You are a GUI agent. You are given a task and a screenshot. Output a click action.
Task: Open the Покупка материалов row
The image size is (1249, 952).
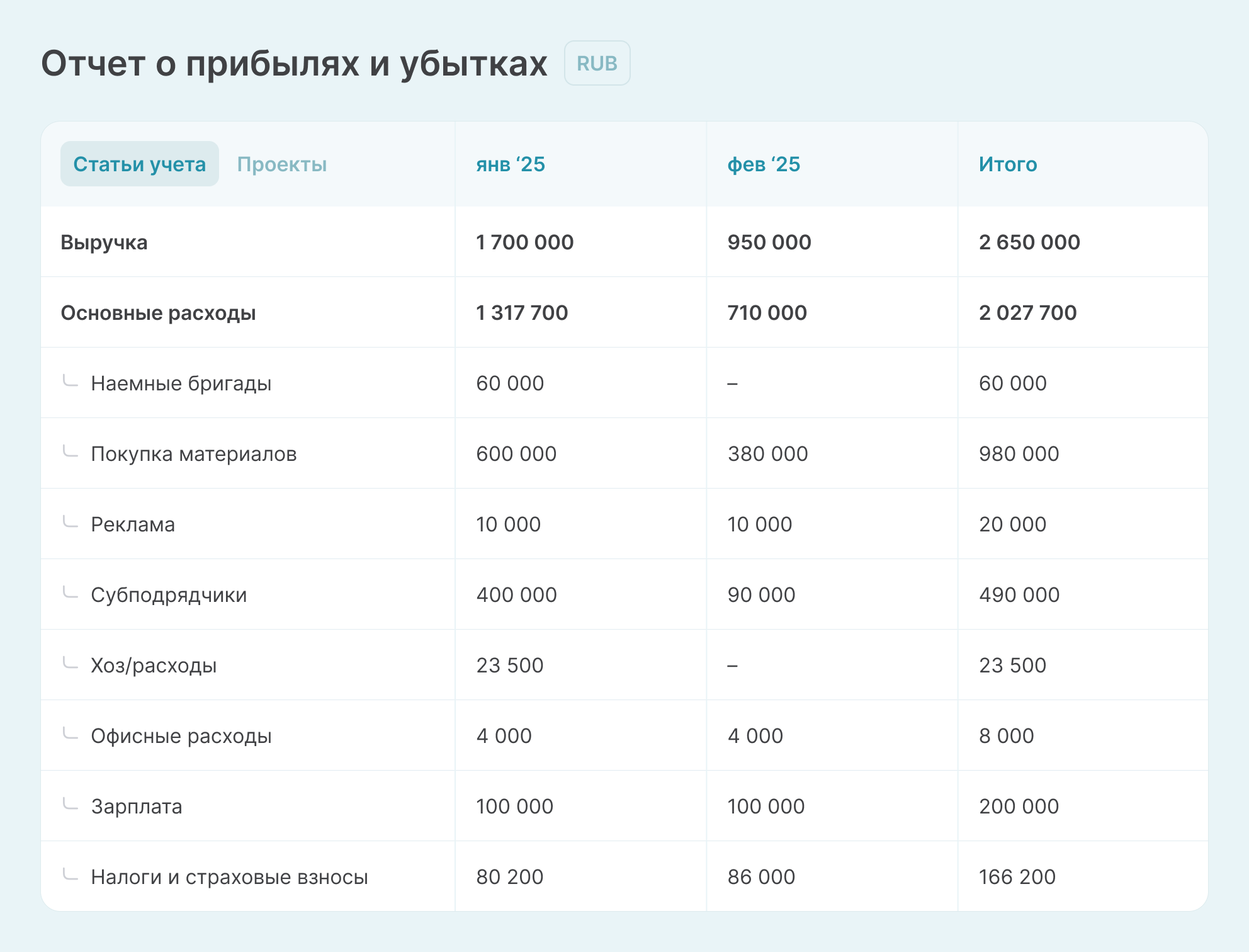click(x=193, y=454)
